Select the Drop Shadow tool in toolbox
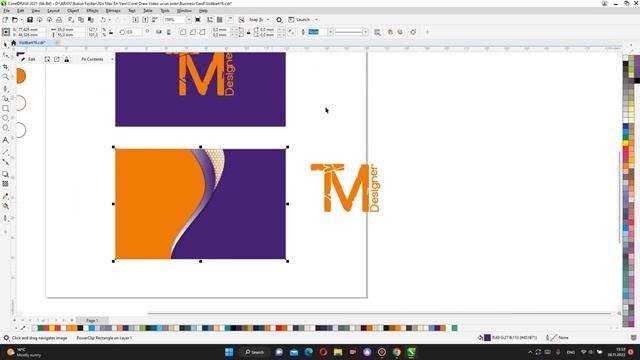Image resolution: width=640 pixels, height=360 pixels. click(5, 174)
